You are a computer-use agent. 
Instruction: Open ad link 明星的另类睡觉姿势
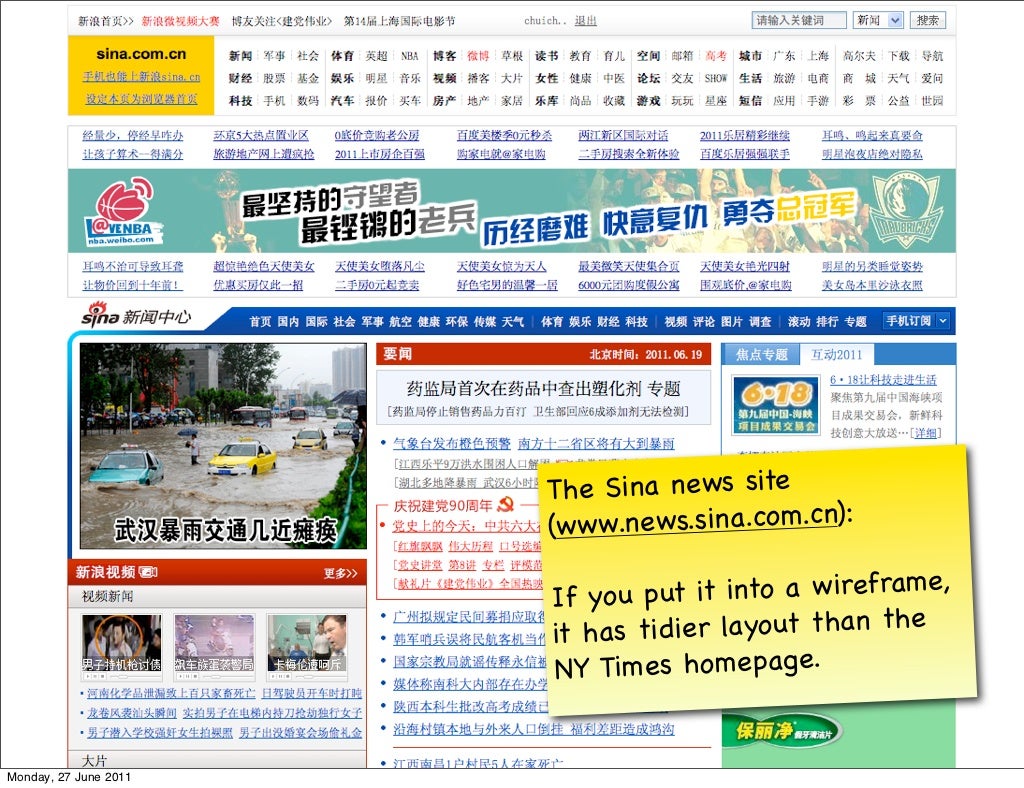pyautogui.click(x=872, y=266)
